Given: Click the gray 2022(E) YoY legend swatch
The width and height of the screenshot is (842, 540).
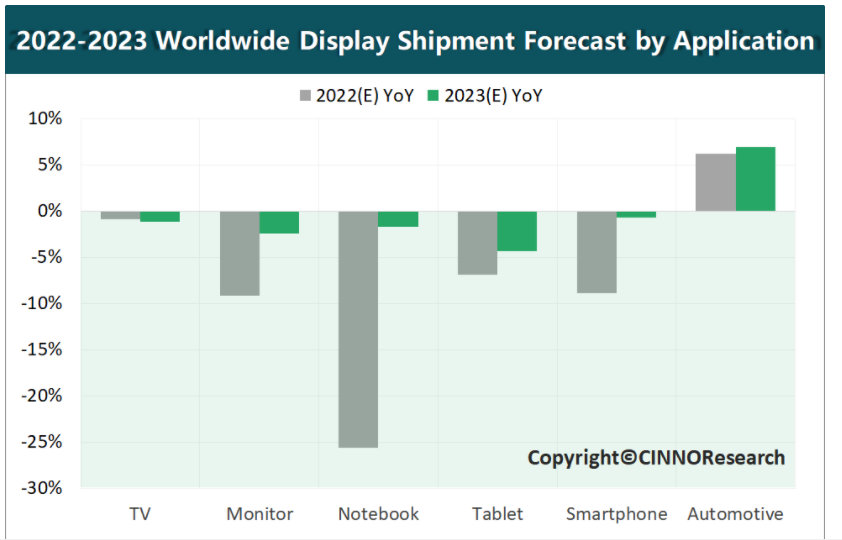Looking at the screenshot, I should [x=305, y=96].
